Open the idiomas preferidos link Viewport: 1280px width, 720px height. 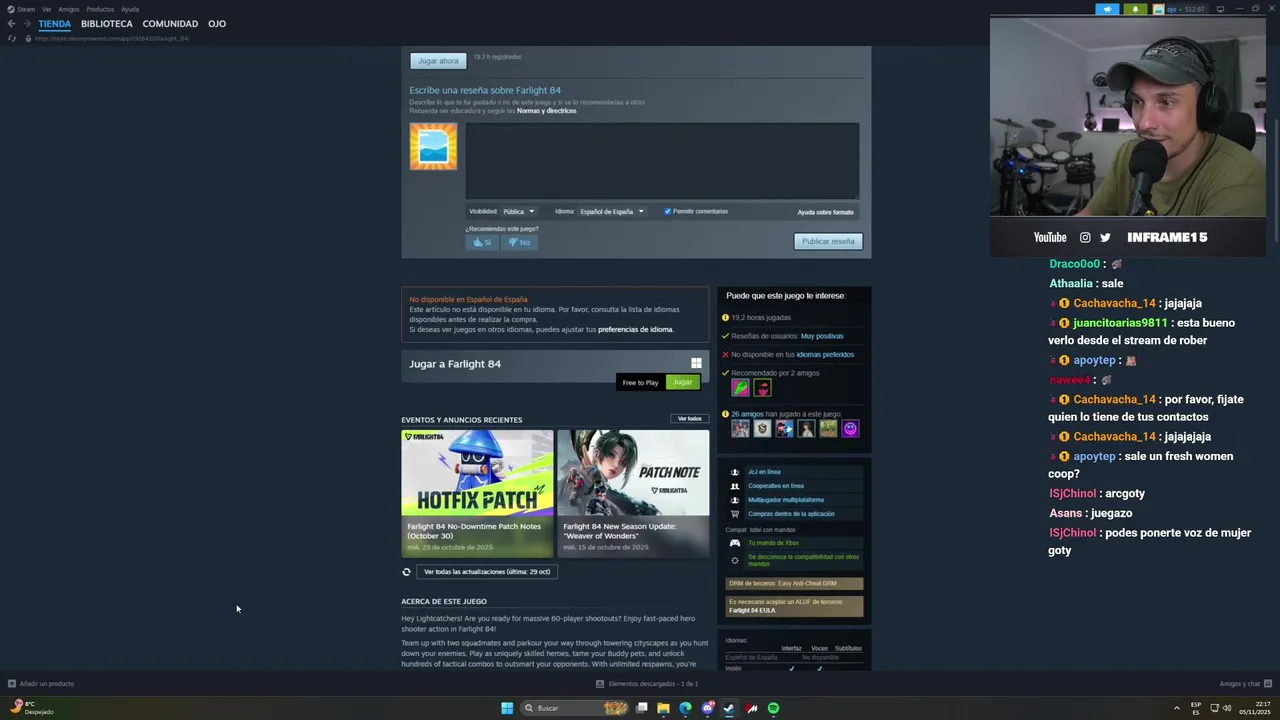pos(825,354)
